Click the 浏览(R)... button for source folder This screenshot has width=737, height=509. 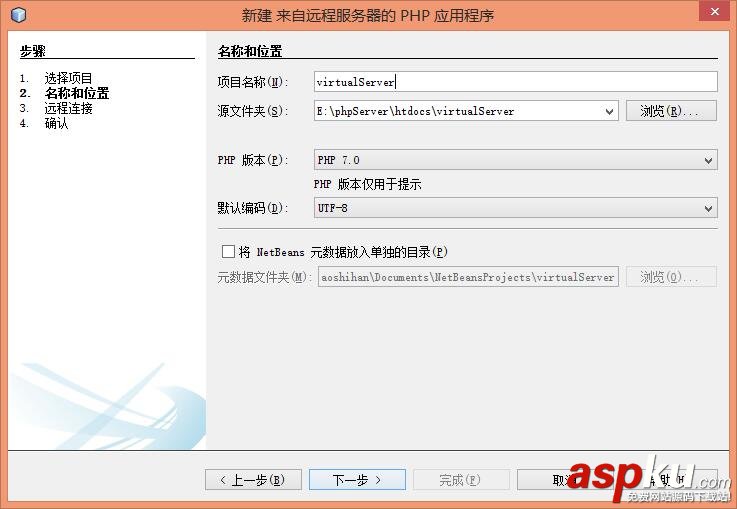(671, 111)
